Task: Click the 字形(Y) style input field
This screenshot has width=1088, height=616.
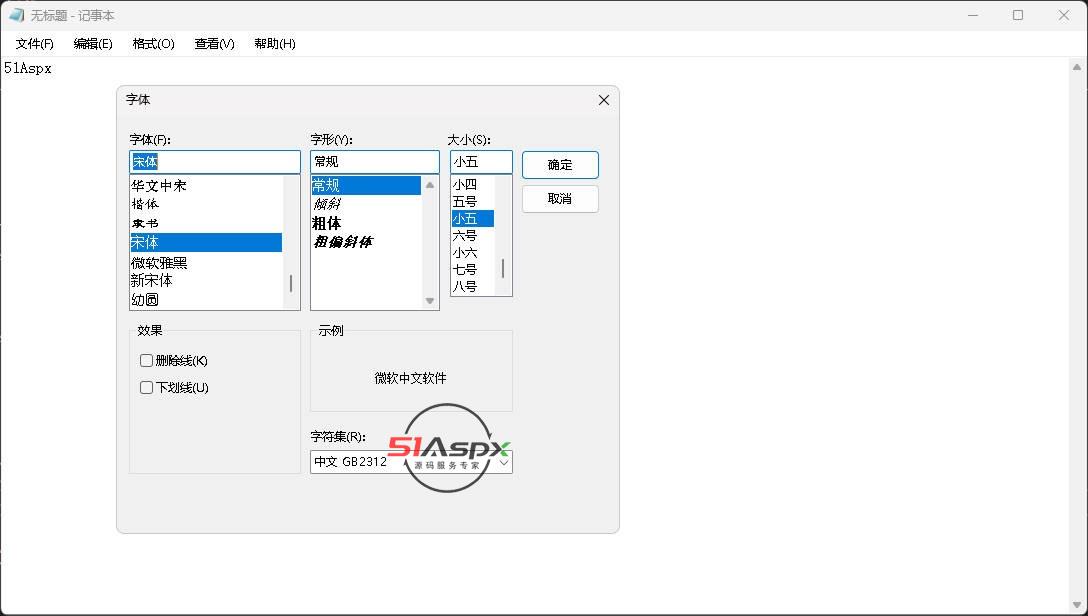Action: coord(375,162)
